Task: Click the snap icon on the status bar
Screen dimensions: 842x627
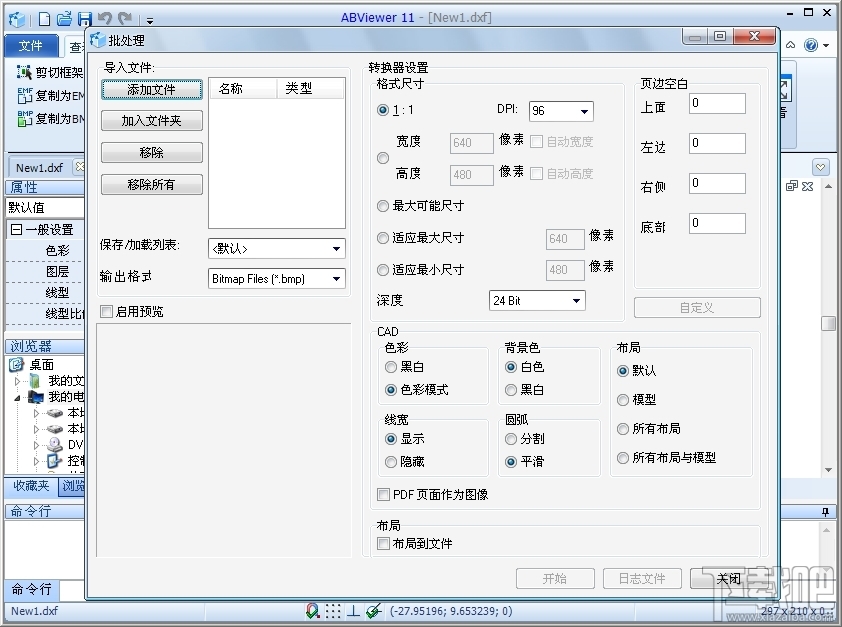Action: [x=311, y=611]
